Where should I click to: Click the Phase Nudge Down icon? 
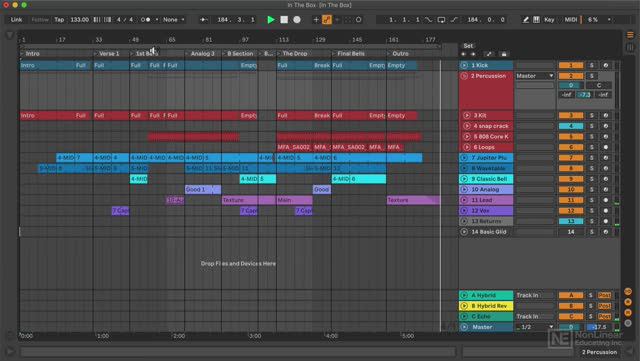[97, 20]
